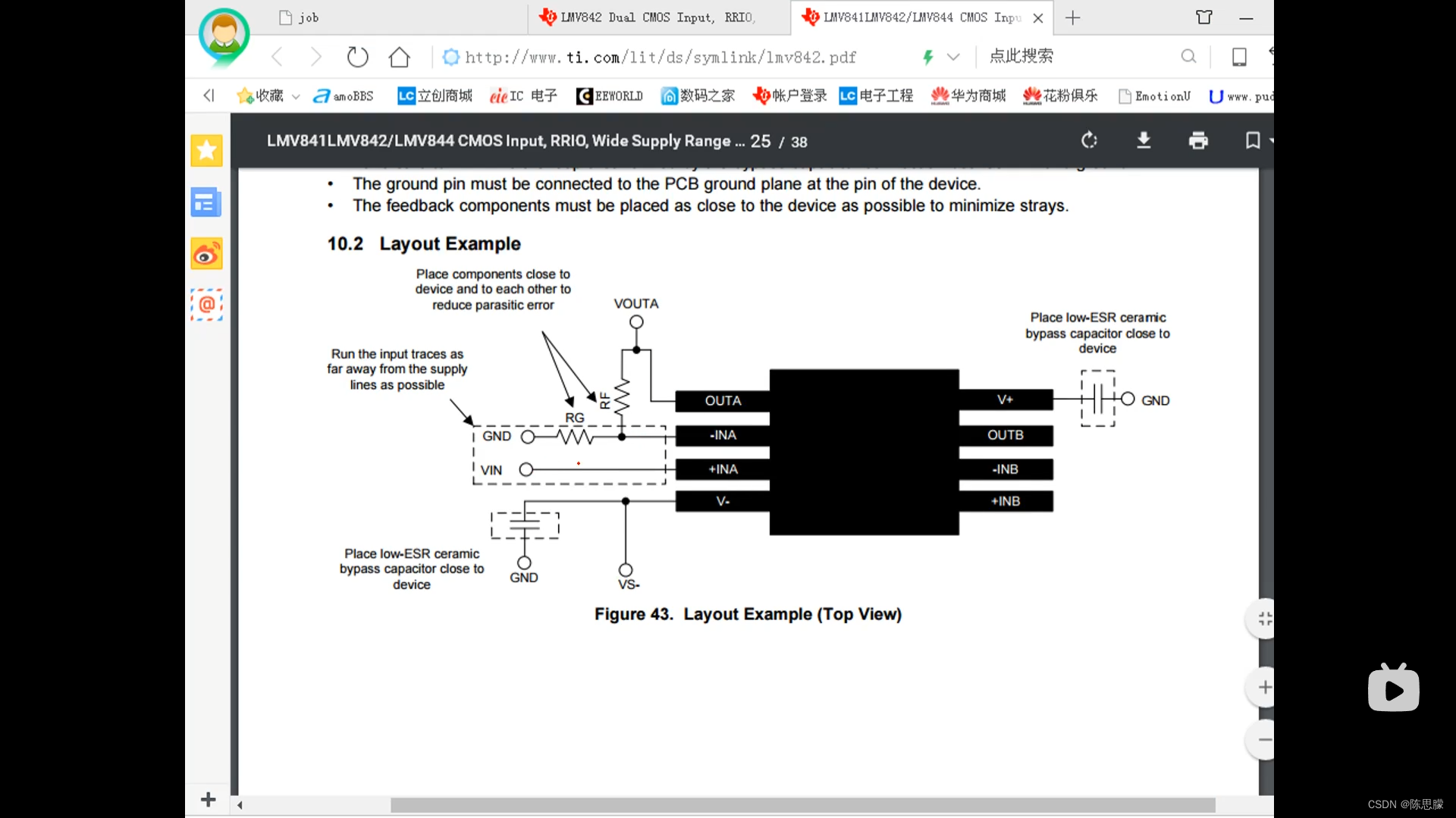The width and height of the screenshot is (1456, 818).
Task: Click the Figure 43 Layout Example caption
Action: tap(748, 614)
